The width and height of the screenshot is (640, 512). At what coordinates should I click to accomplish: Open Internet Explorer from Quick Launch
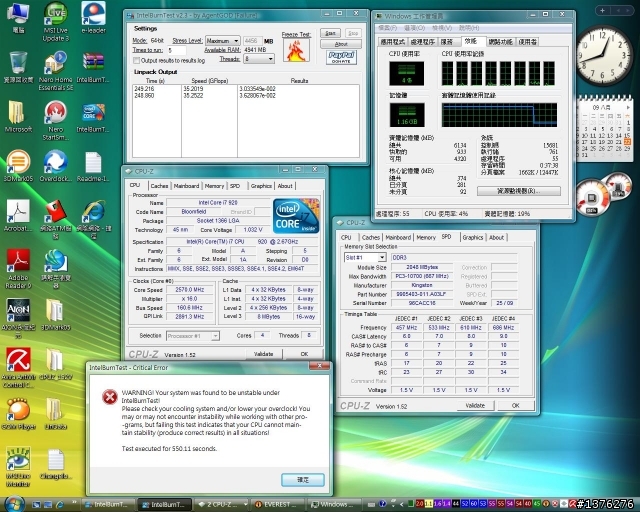coord(60,505)
